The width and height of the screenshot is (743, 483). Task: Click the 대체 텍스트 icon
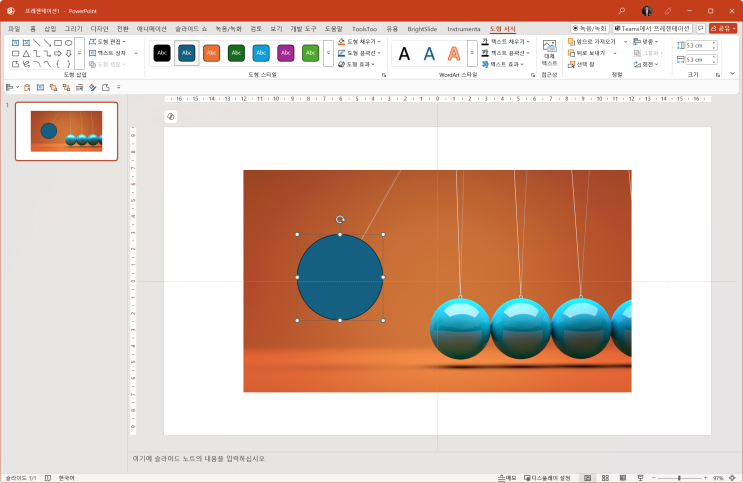(x=549, y=52)
